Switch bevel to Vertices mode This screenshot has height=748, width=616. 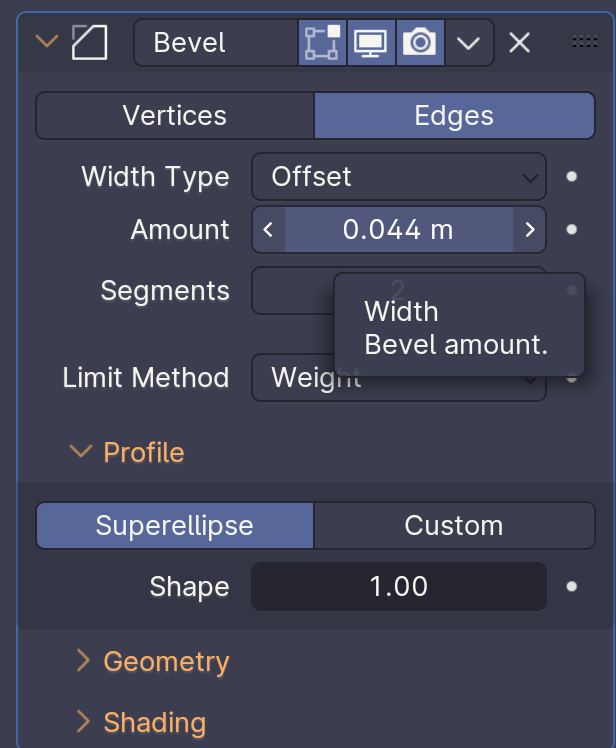(175, 116)
